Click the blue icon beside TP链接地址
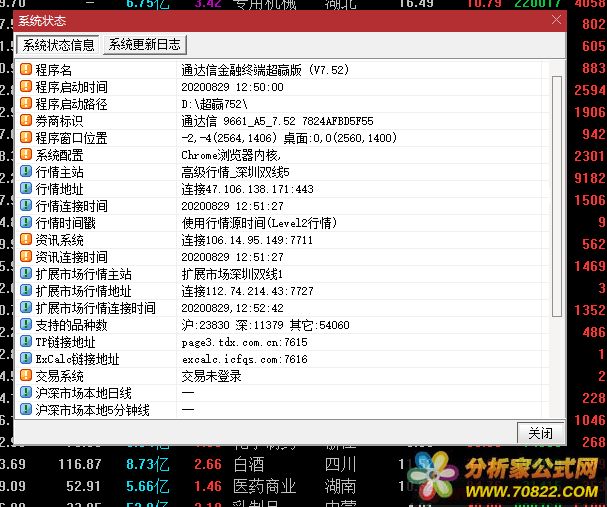The height and width of the screenshot is (507, 607). pyautogui.click(x=26, y=341)
